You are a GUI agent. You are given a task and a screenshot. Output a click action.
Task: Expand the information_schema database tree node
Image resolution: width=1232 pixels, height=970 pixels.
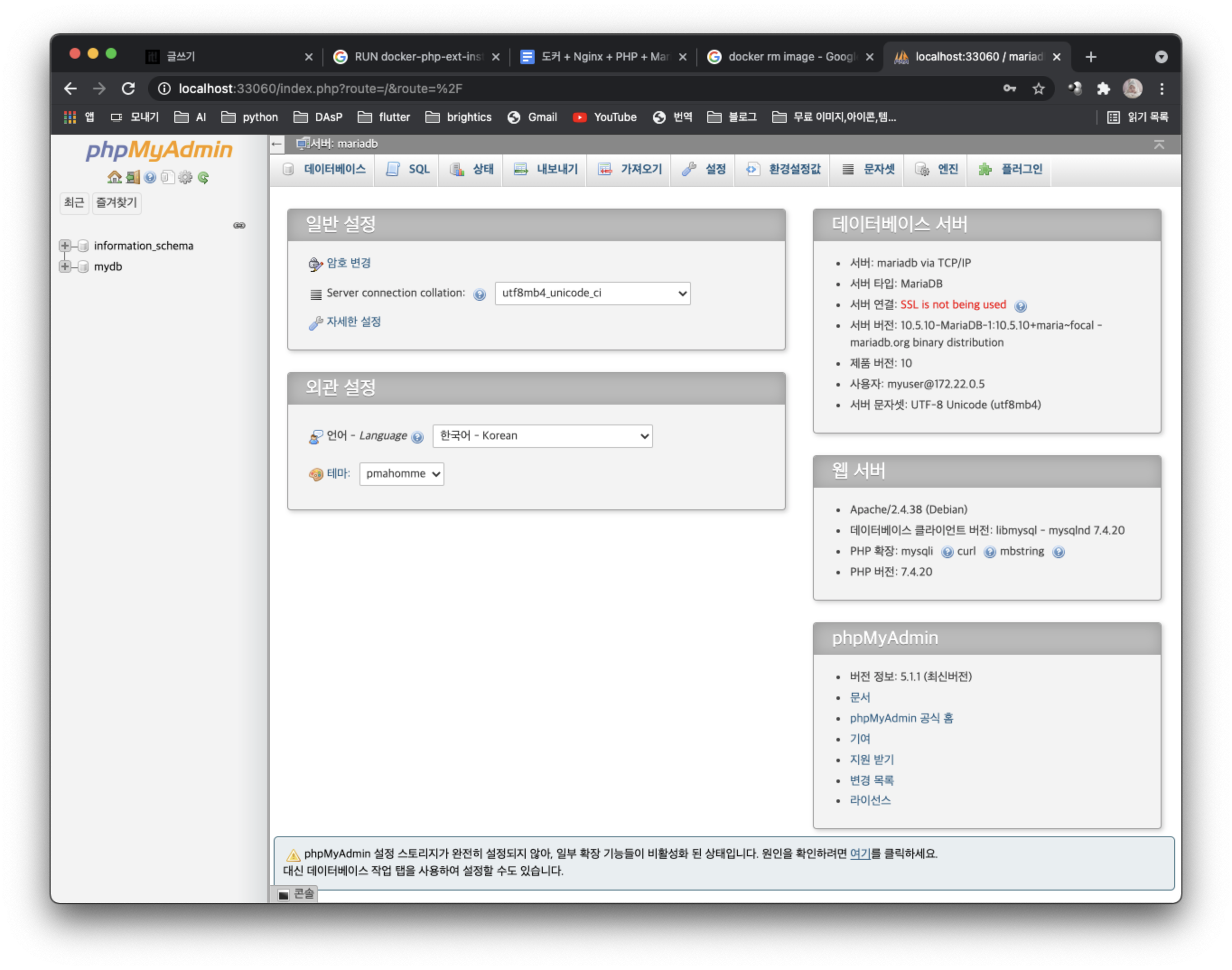(65, 245)
